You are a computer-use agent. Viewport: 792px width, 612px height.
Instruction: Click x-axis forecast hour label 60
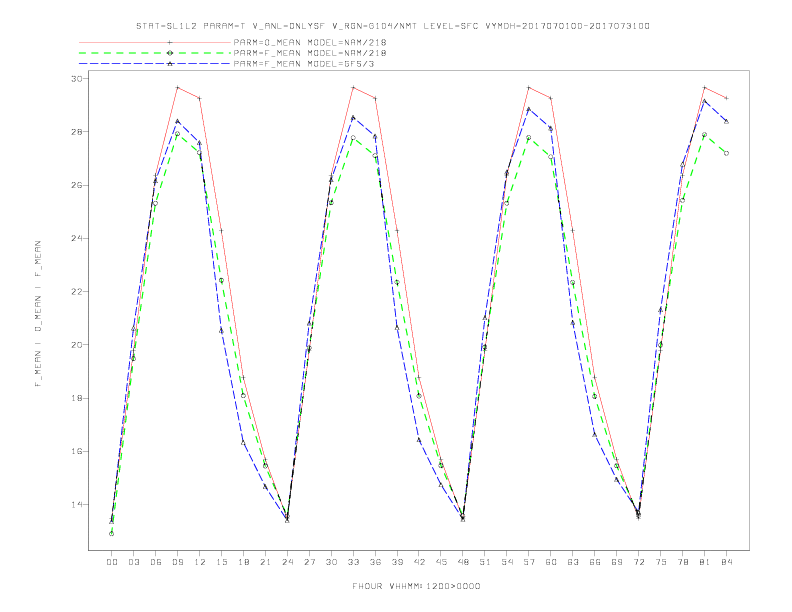coord(551,562)
